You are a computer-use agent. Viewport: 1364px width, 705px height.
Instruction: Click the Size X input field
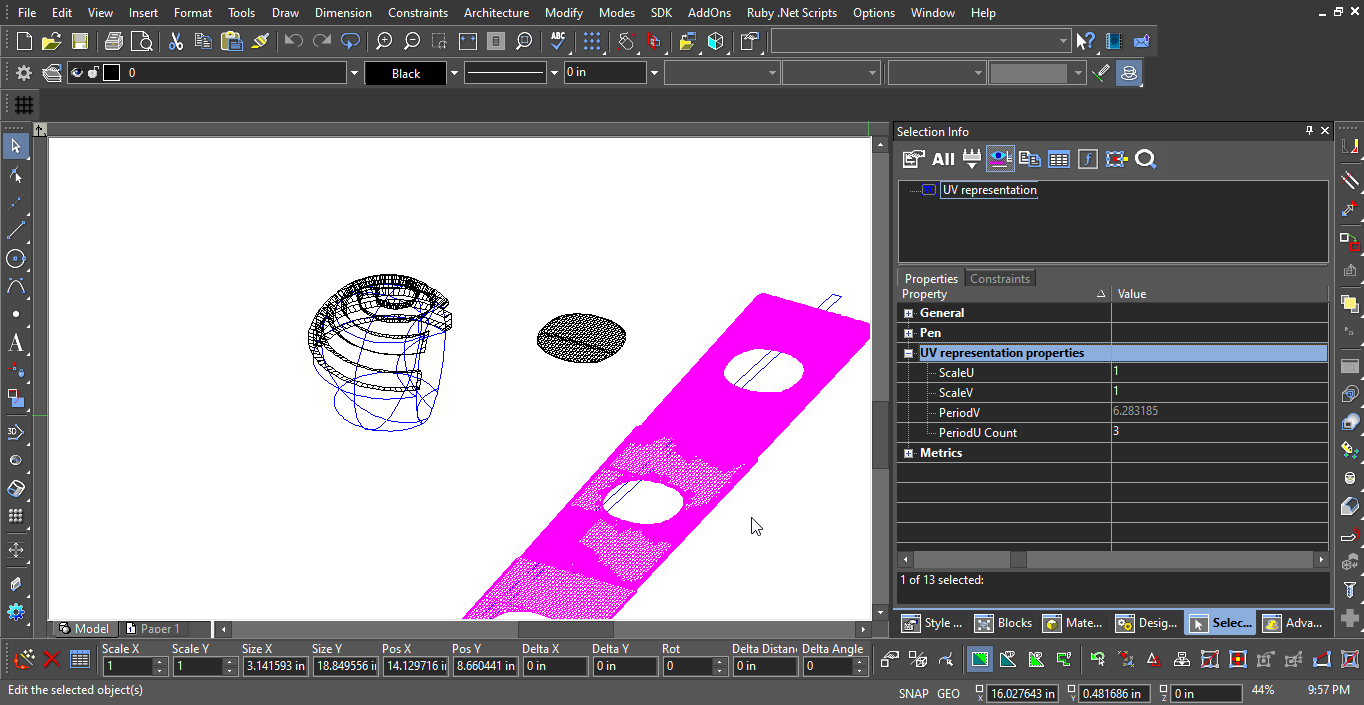click(274, 666)
